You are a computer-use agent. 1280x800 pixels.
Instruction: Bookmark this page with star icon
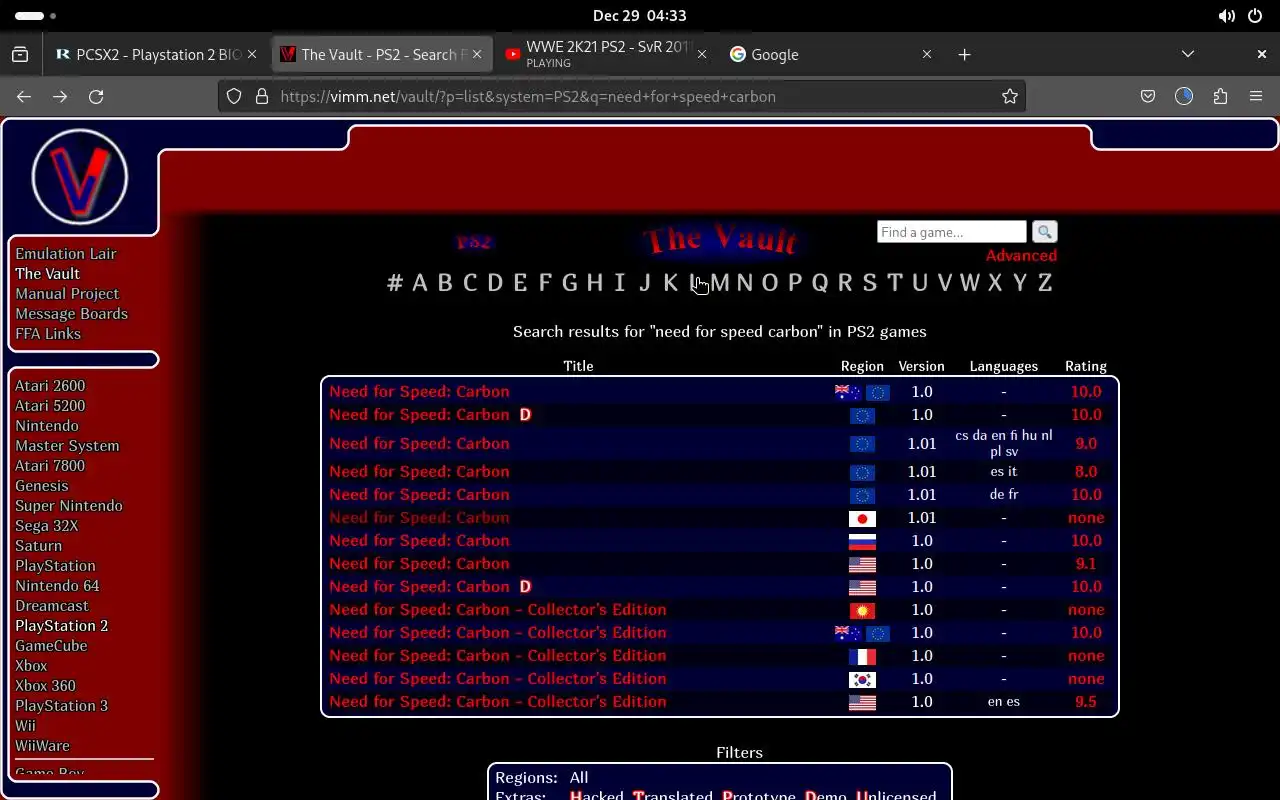coord(1010,96)
